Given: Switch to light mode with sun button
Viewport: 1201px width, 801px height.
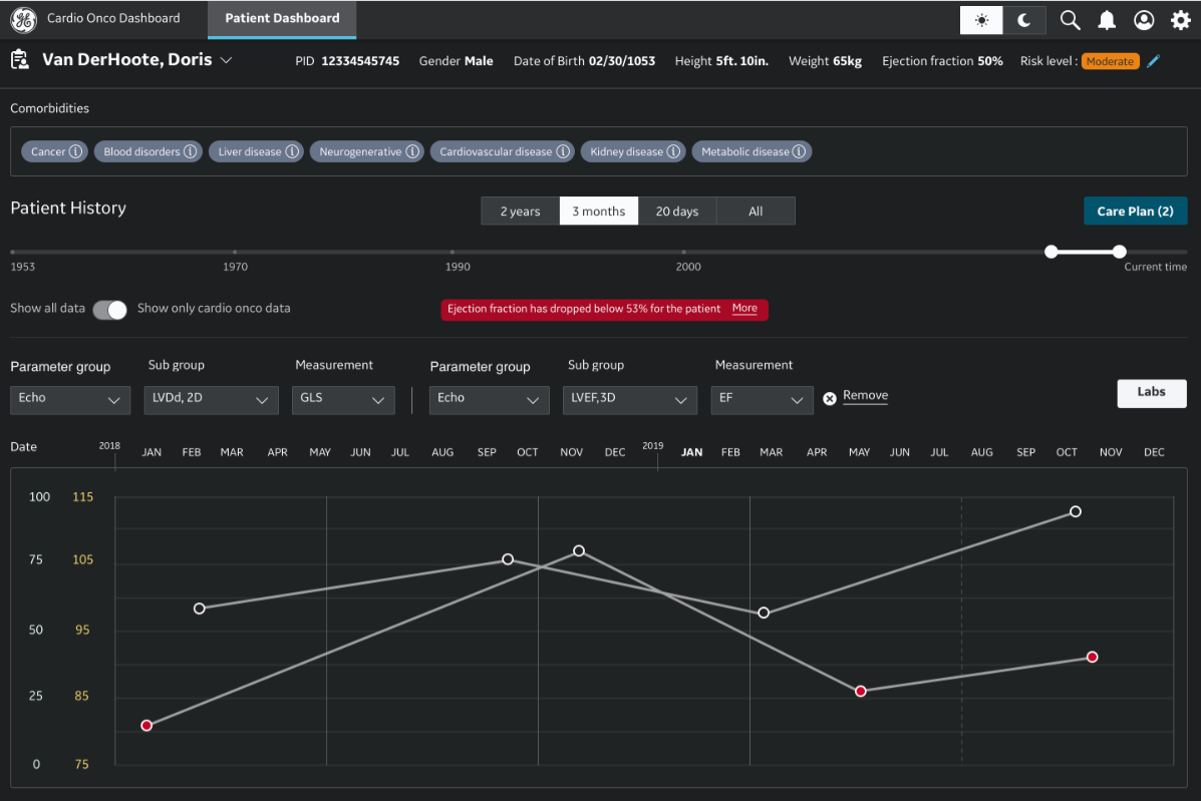Looking at the screenshot, I should coord(982,20).
